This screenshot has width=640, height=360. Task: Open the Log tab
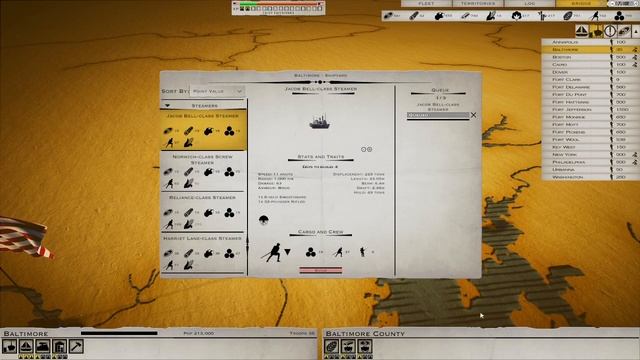[x=529, y=3]
